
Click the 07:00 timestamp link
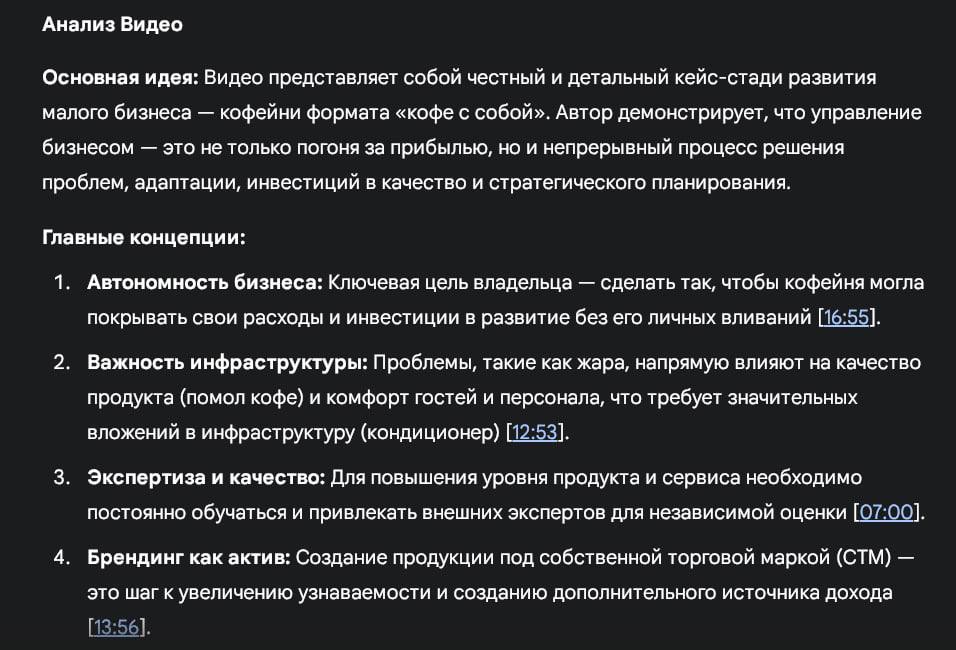click(887, 513)
